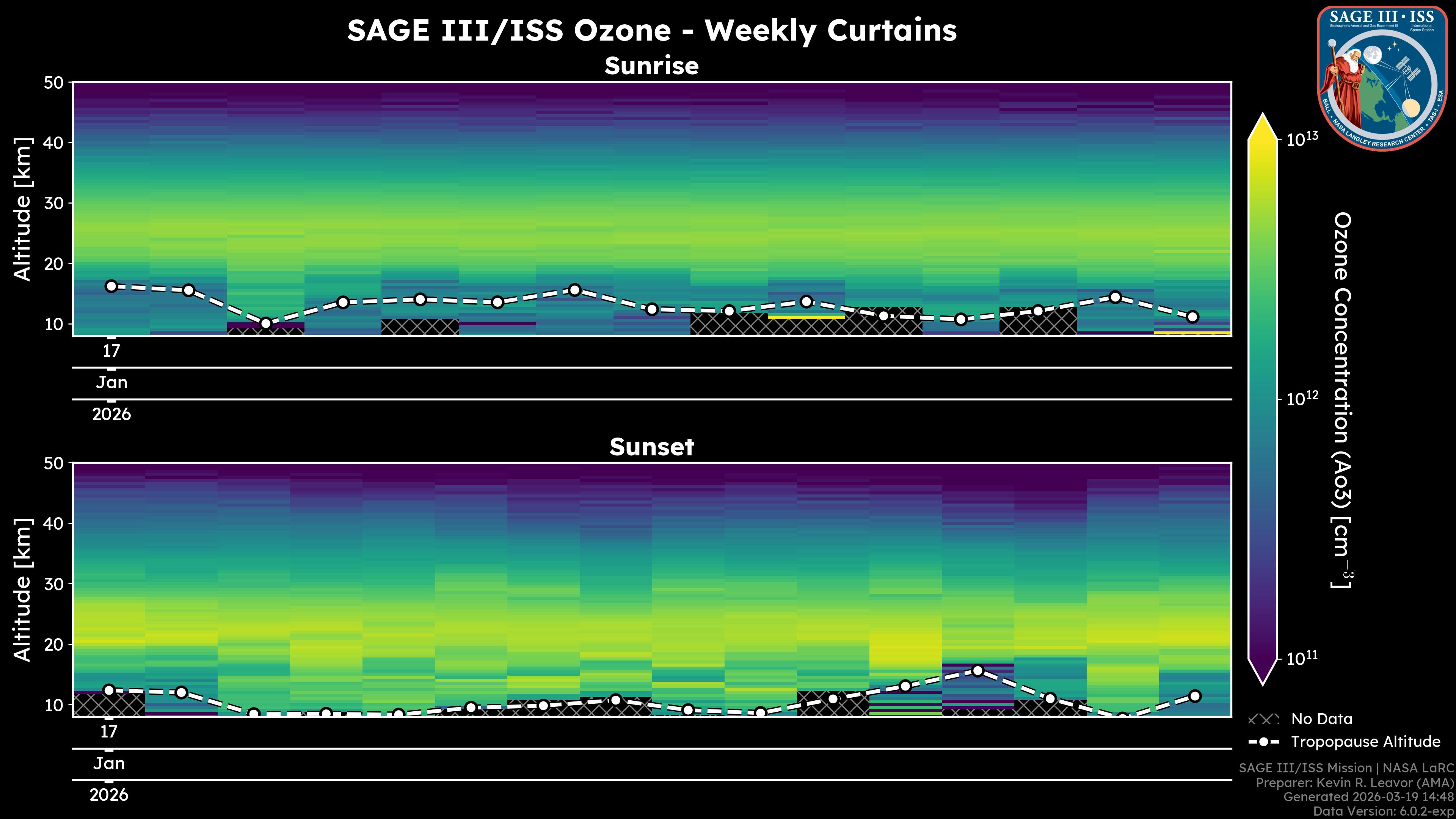Click the Sunset subplot title
1456x819 pixels.
pyautogui.click(x=652, y=447)
